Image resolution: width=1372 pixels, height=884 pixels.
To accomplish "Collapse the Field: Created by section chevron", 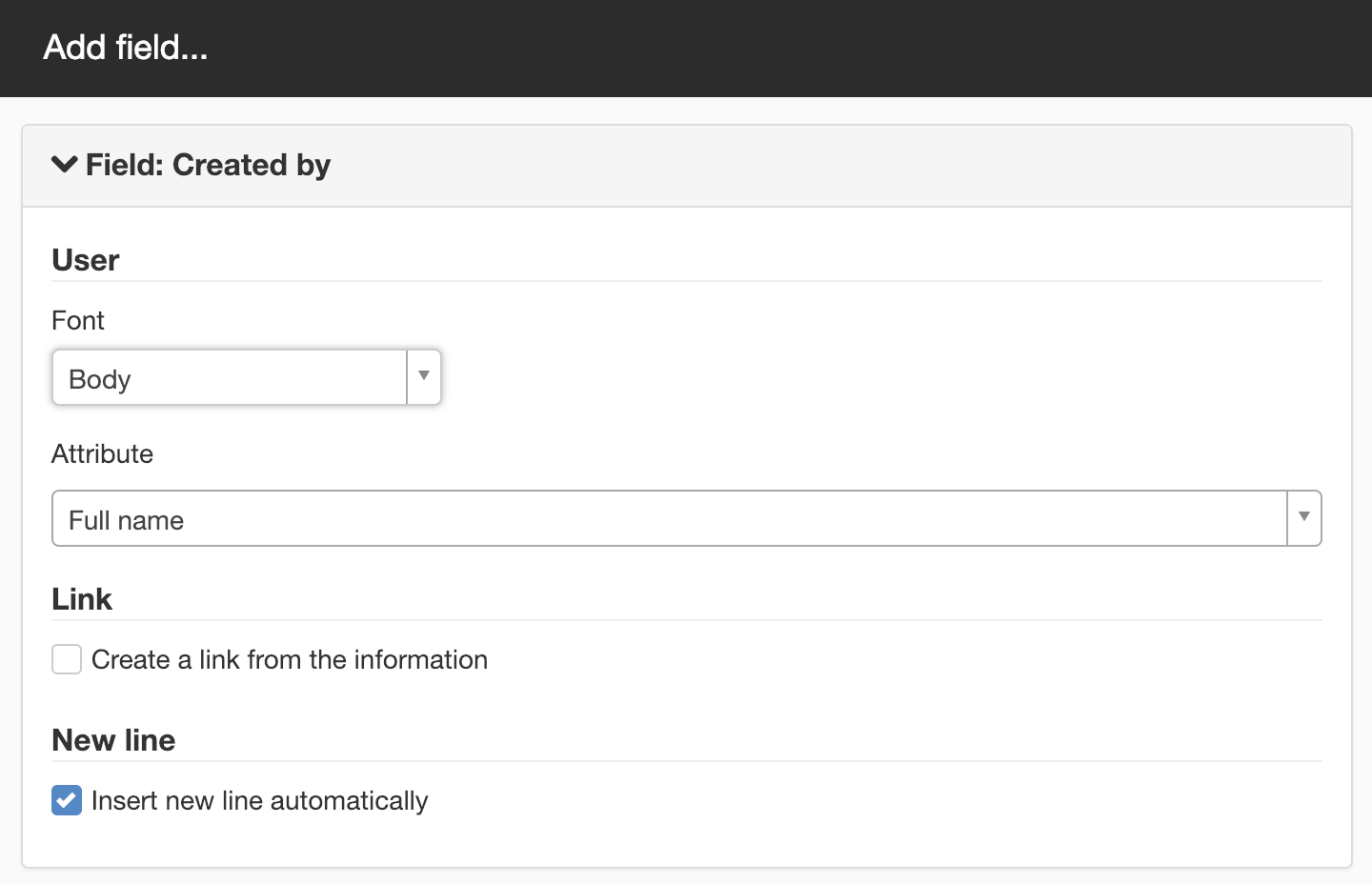I will pyautogui.click(x=65, y=164).
